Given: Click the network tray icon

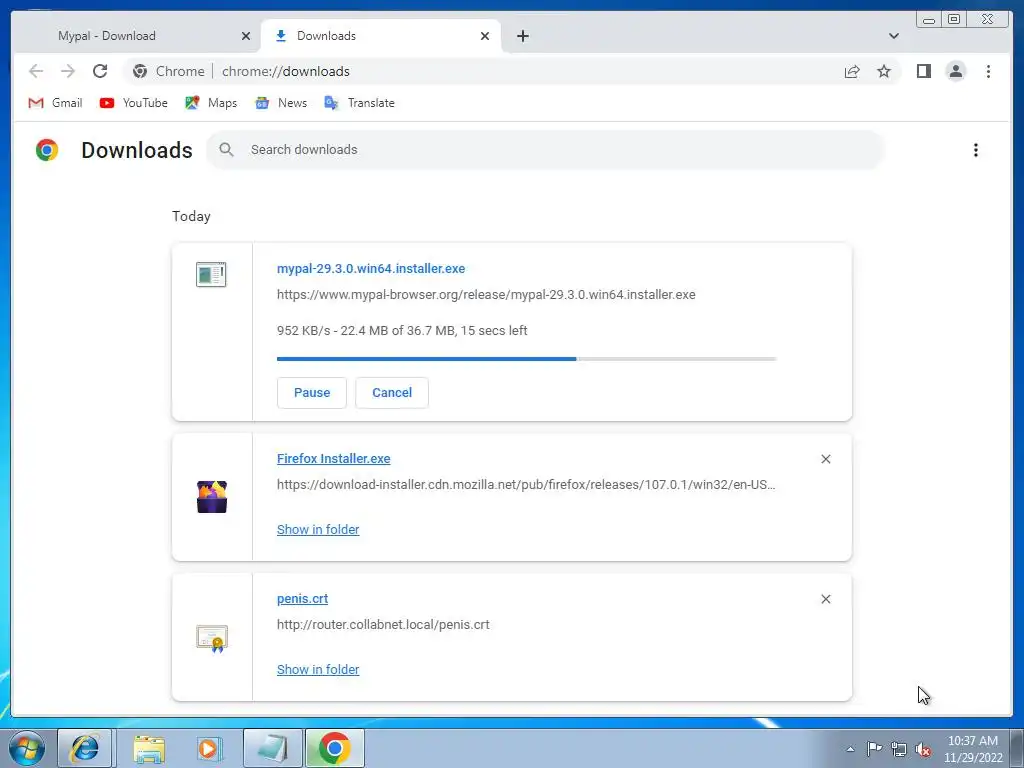Looking at the screenshot, I should [899, 749].
